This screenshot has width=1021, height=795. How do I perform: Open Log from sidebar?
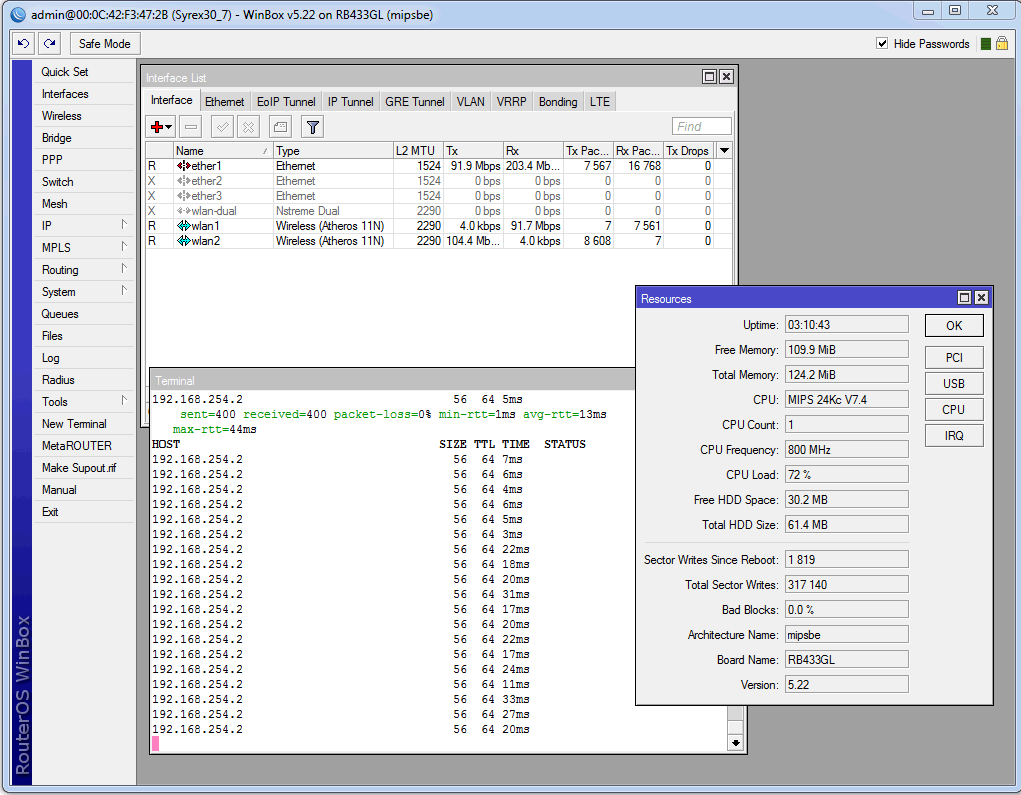tap(83, 358)
